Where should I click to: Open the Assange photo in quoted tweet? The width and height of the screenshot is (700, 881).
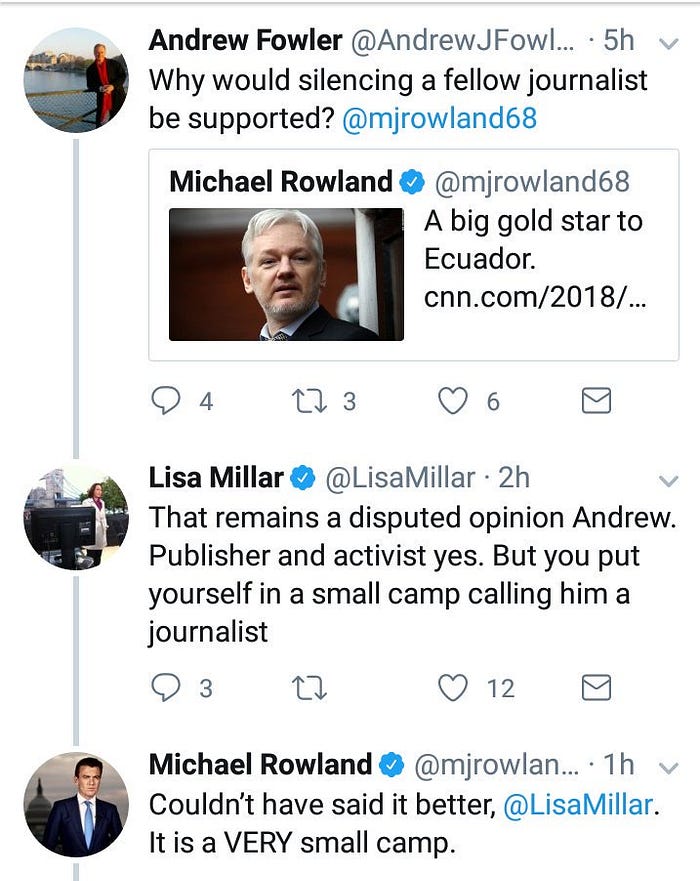coord(287,274)
